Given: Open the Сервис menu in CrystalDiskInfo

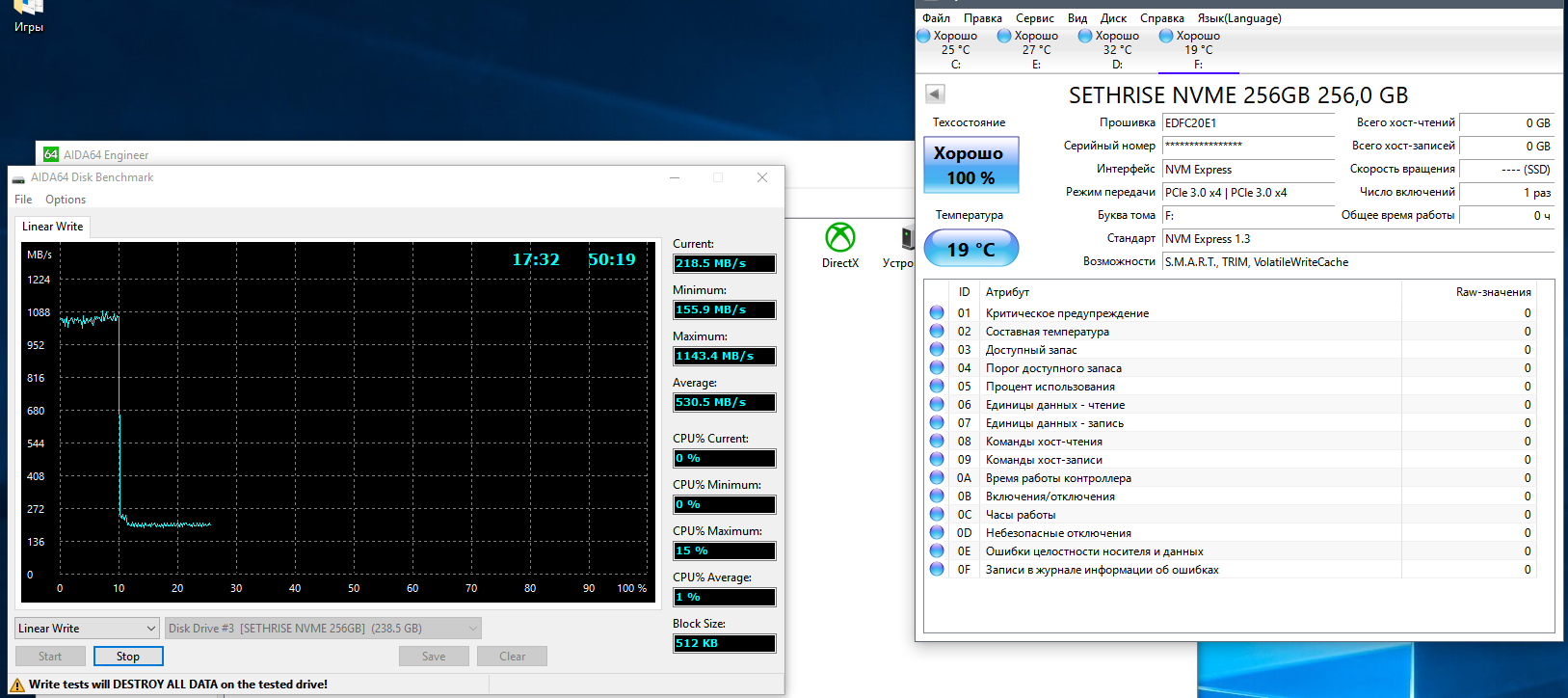Looking at the screenshot, I should [x=1034, y=18].
